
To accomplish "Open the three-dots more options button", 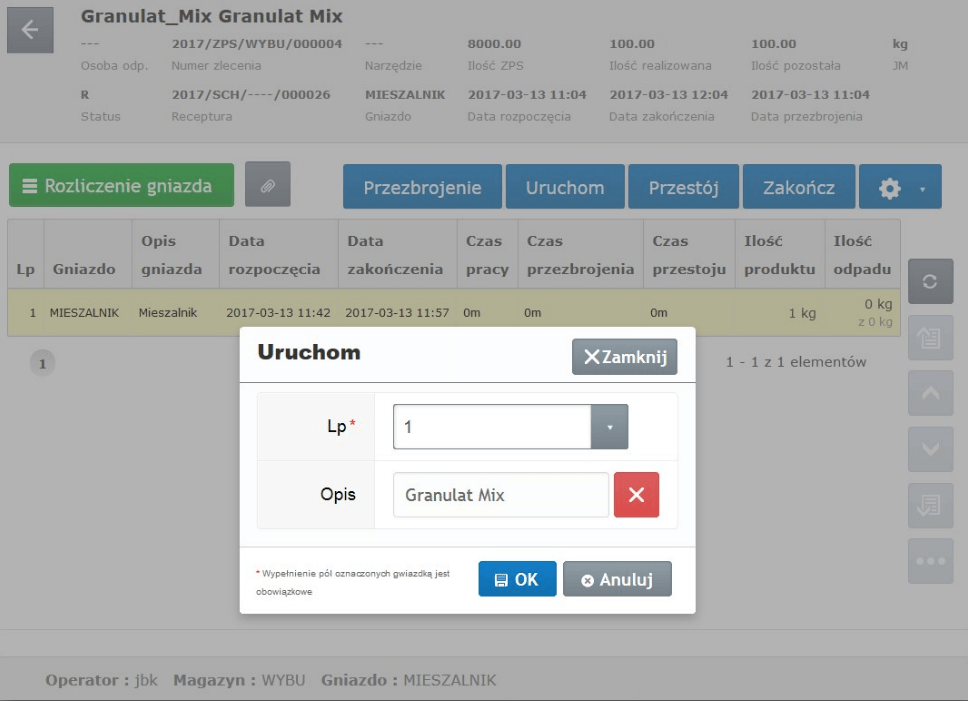I will click(x=930, y=561).
